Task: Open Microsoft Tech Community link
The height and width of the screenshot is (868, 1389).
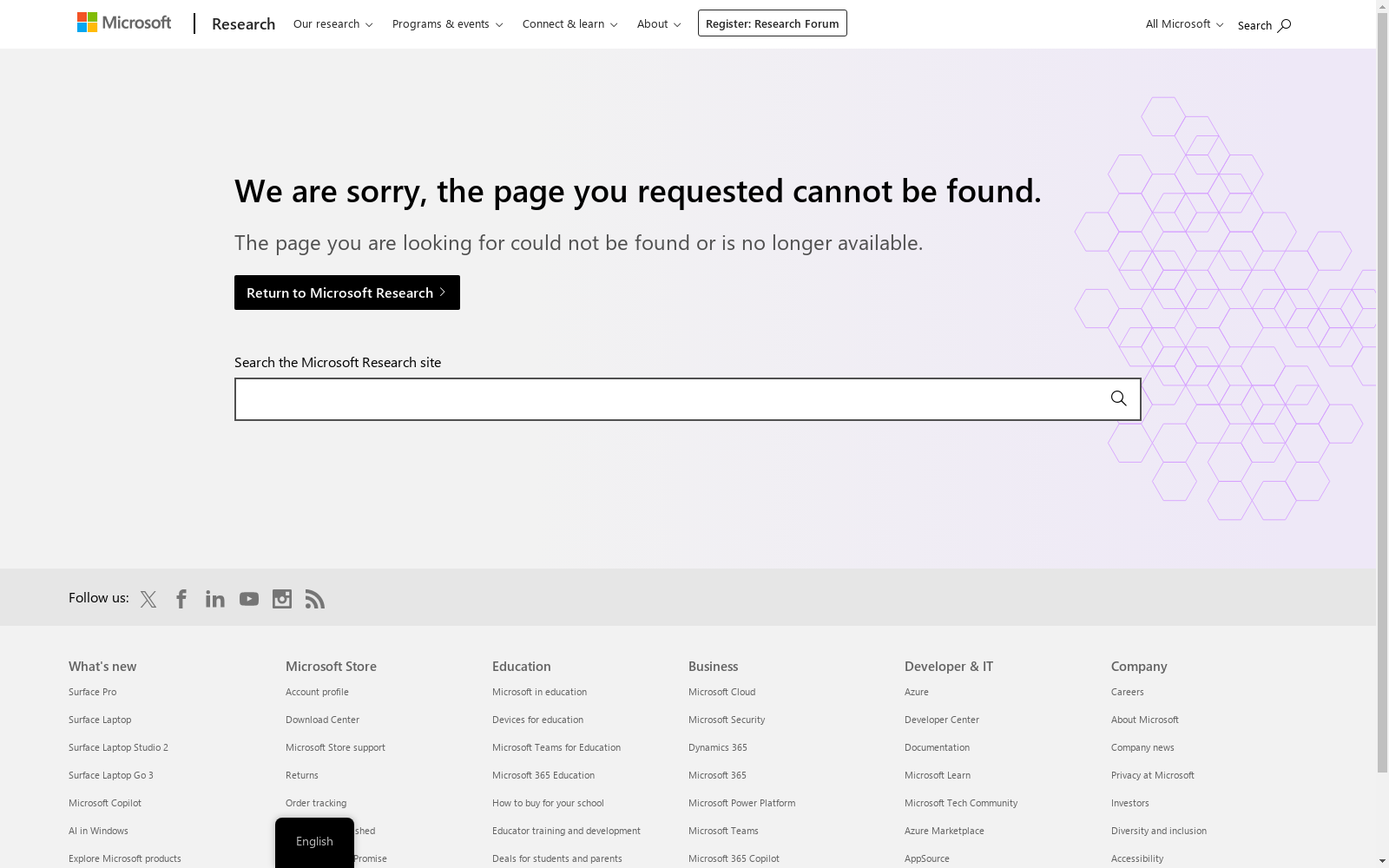Action: click(961, 803)
